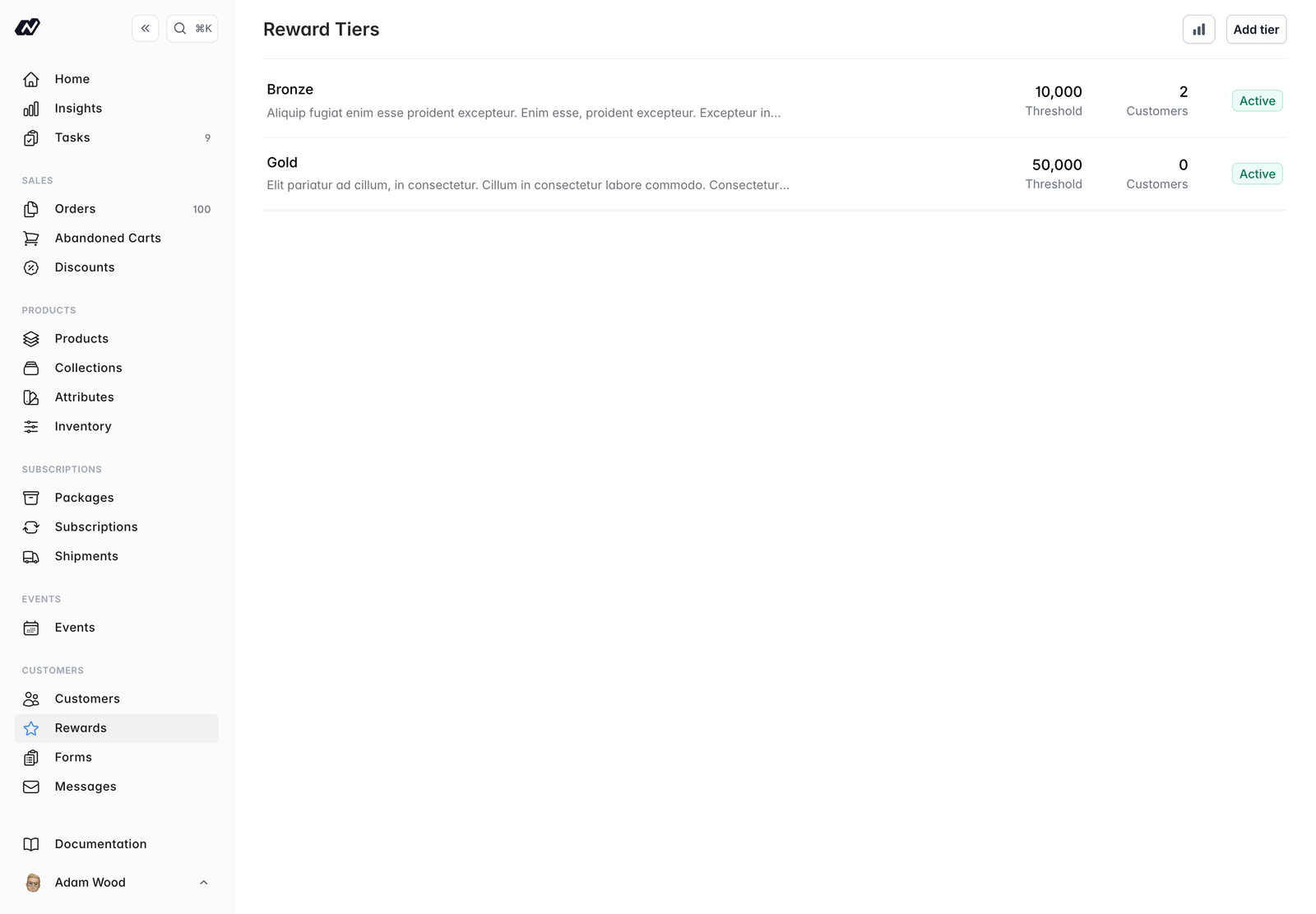Open the Documentation link

116,844
